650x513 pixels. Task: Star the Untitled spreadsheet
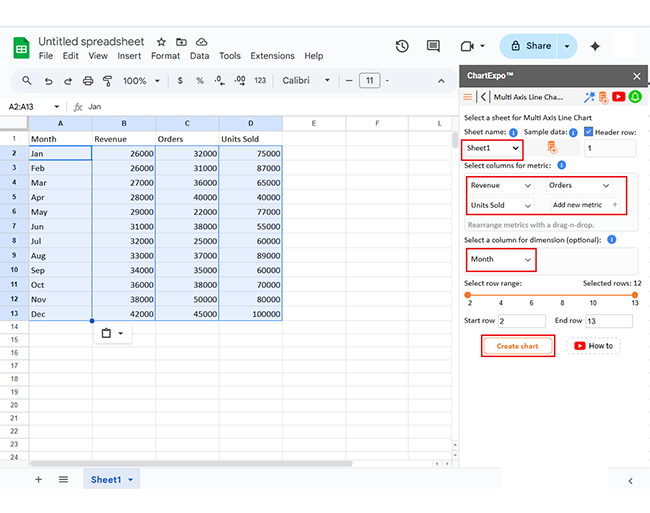click(x=161, y=42)
